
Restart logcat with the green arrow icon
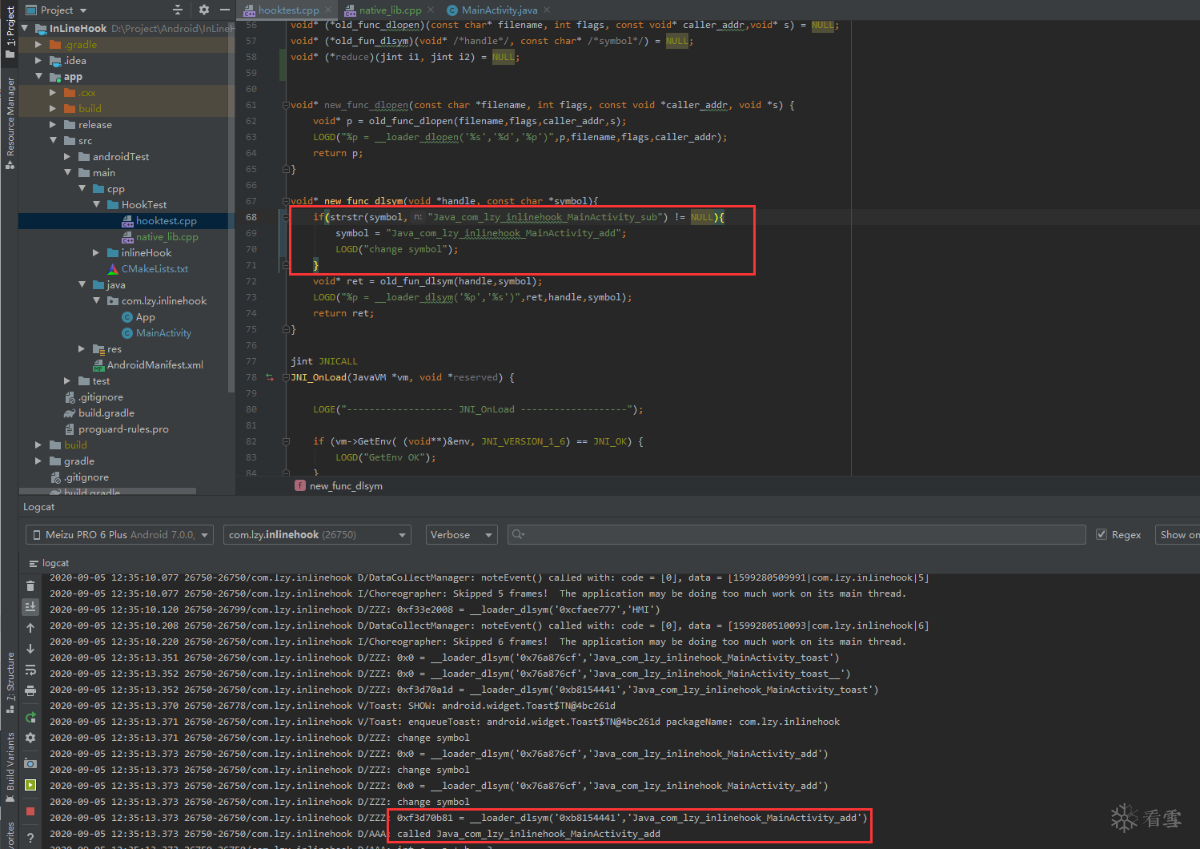30,716
